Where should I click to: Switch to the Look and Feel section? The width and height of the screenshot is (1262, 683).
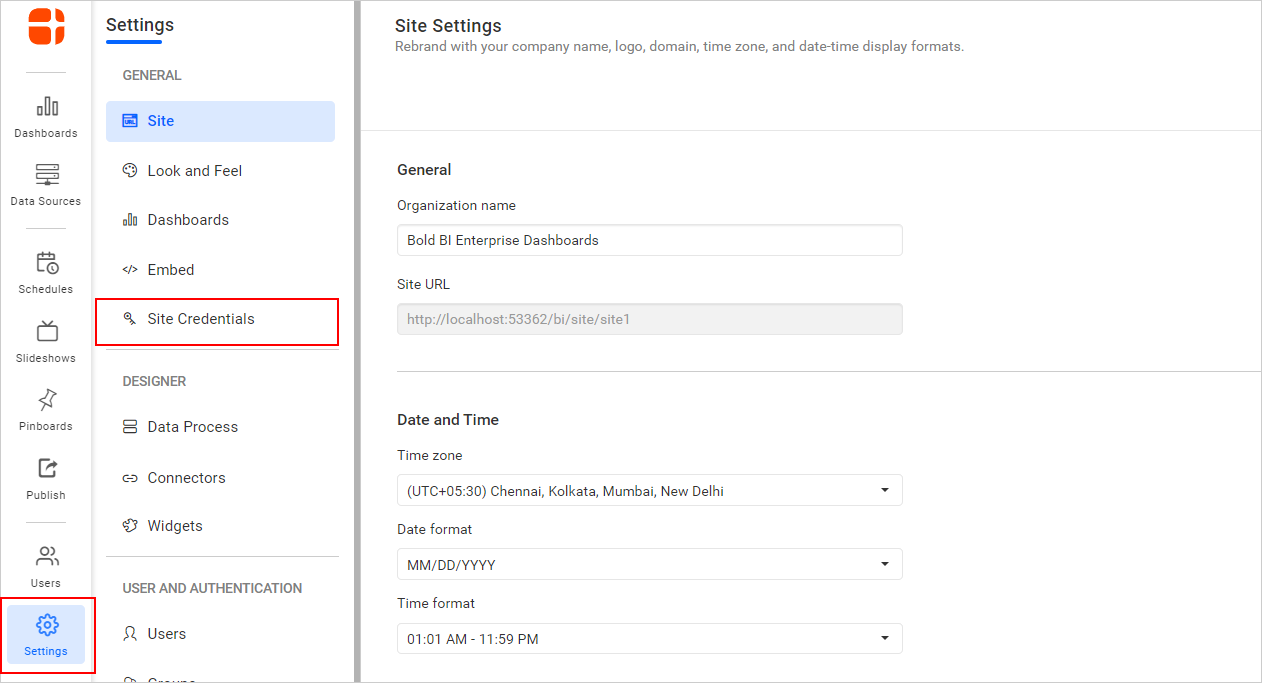click(x=194, y=170)
